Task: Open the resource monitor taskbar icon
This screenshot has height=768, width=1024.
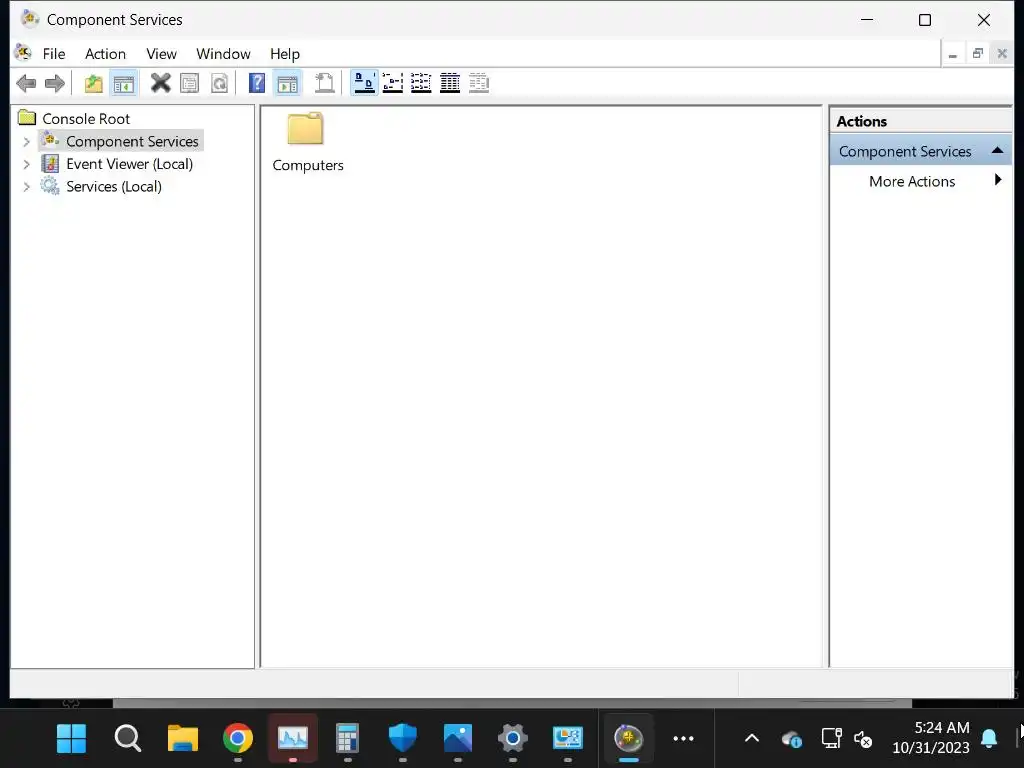Action: (x=293, y=739)
